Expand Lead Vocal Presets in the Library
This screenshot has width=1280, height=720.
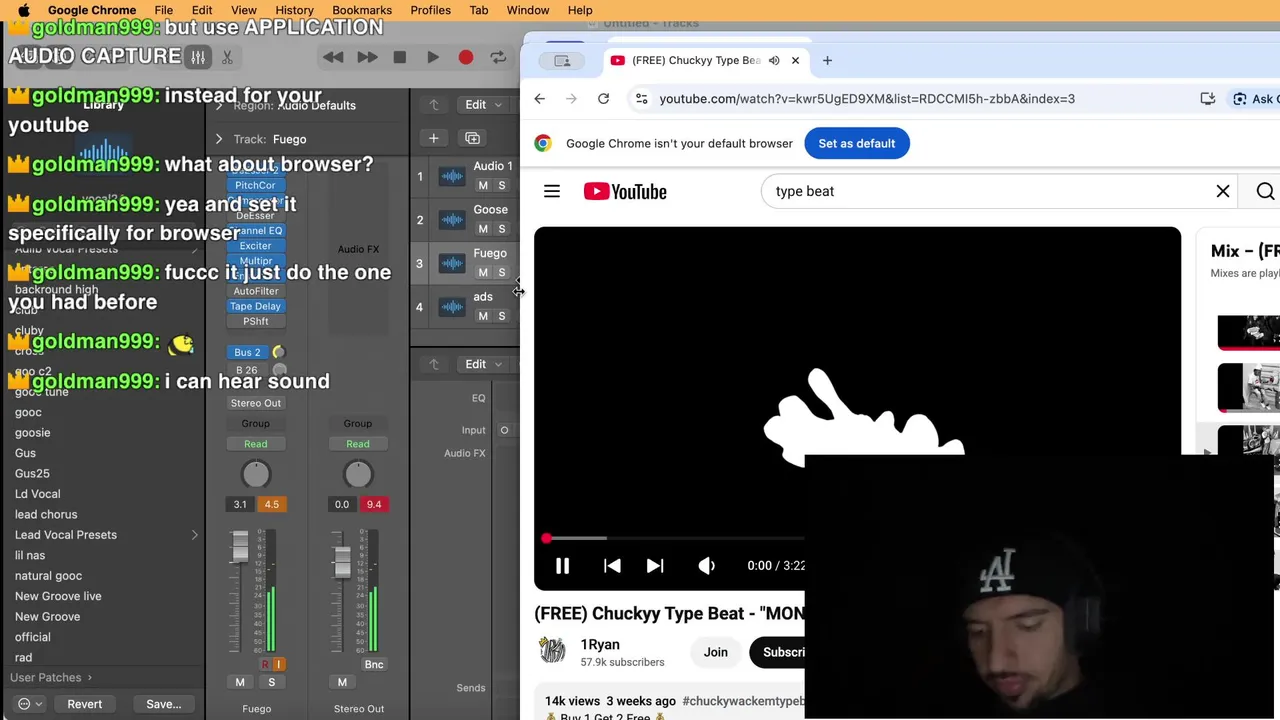tap(195, 535)
